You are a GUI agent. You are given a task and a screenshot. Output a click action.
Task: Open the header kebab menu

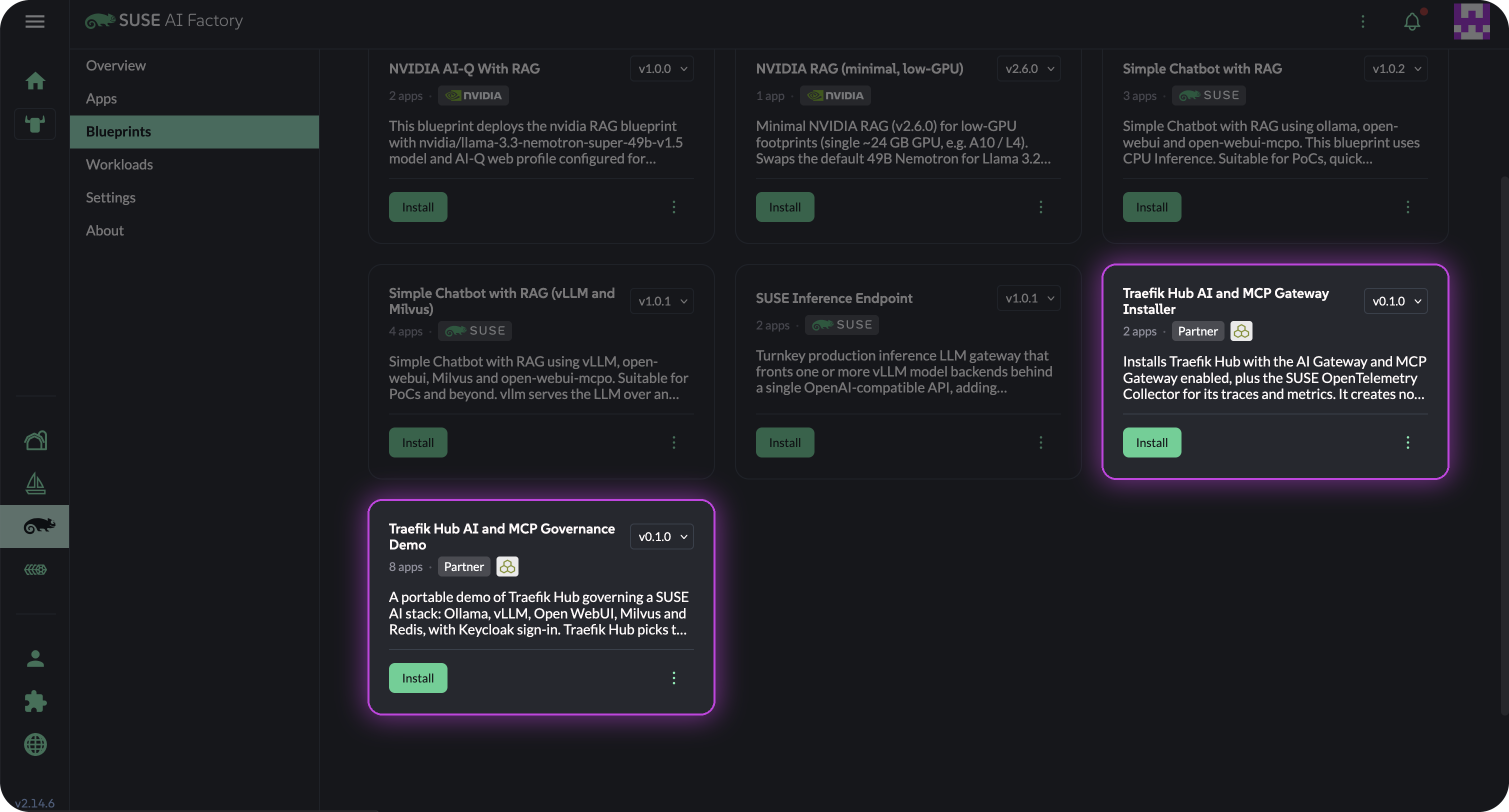pyautogui.click(x=1362, y=21)
